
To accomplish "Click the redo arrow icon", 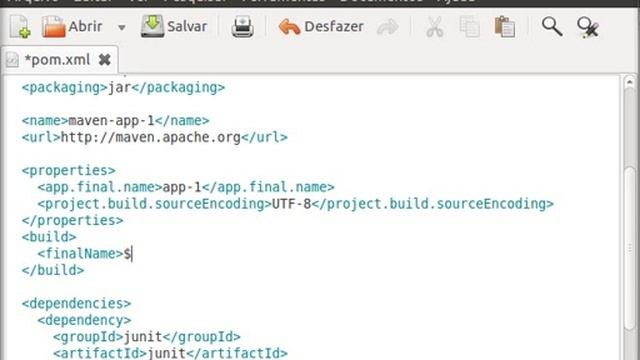I will pos(387,27).
